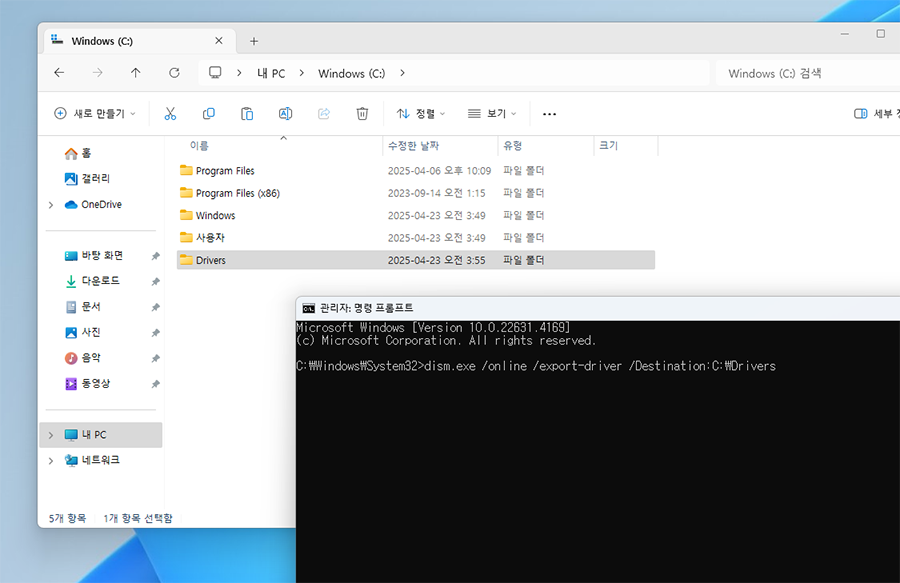Open the three-dot See more menu
This screenshot has width=900, height=583.
tap(549, 114)
